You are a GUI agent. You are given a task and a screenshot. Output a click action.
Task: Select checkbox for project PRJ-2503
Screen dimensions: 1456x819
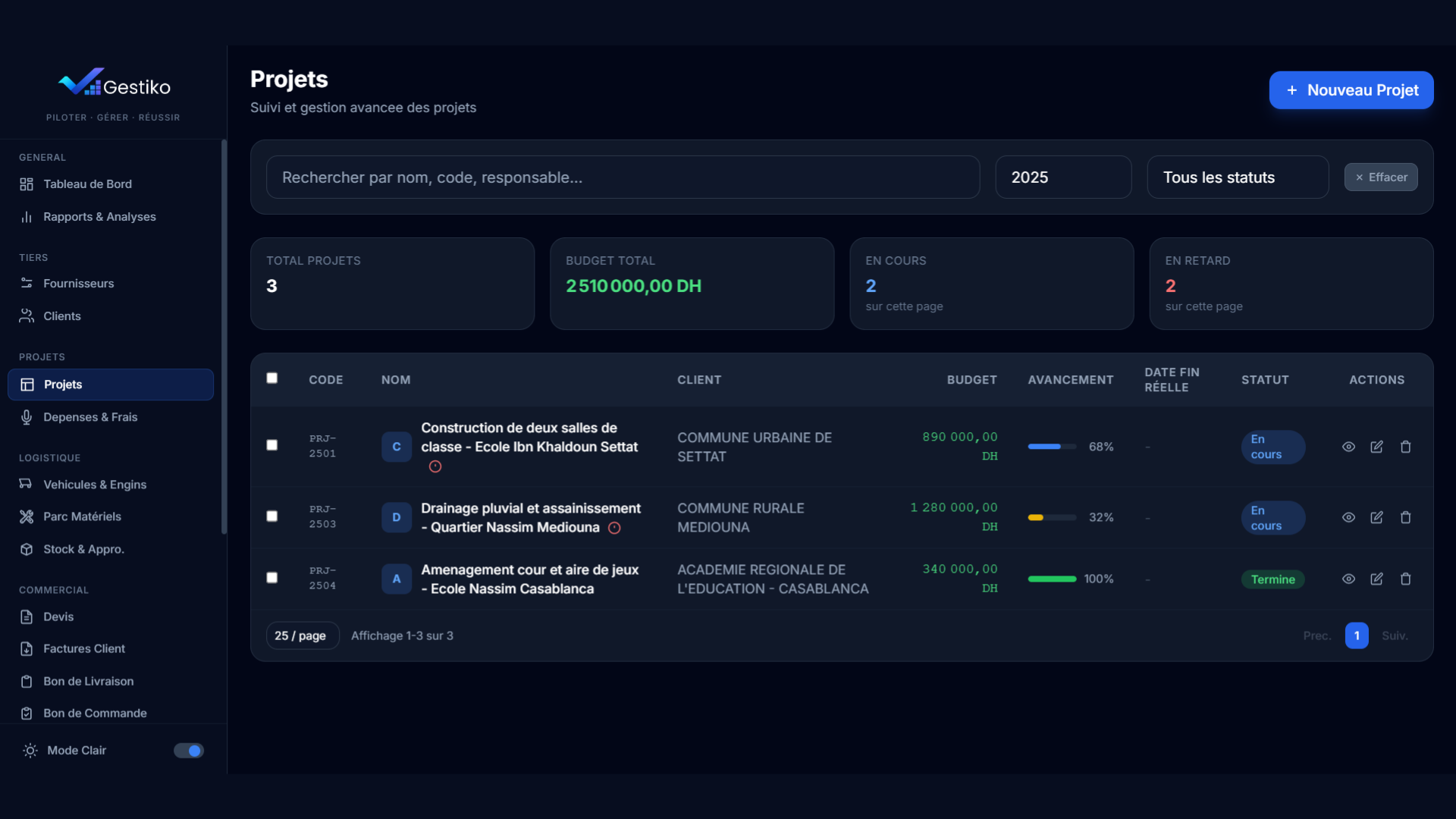272,516
